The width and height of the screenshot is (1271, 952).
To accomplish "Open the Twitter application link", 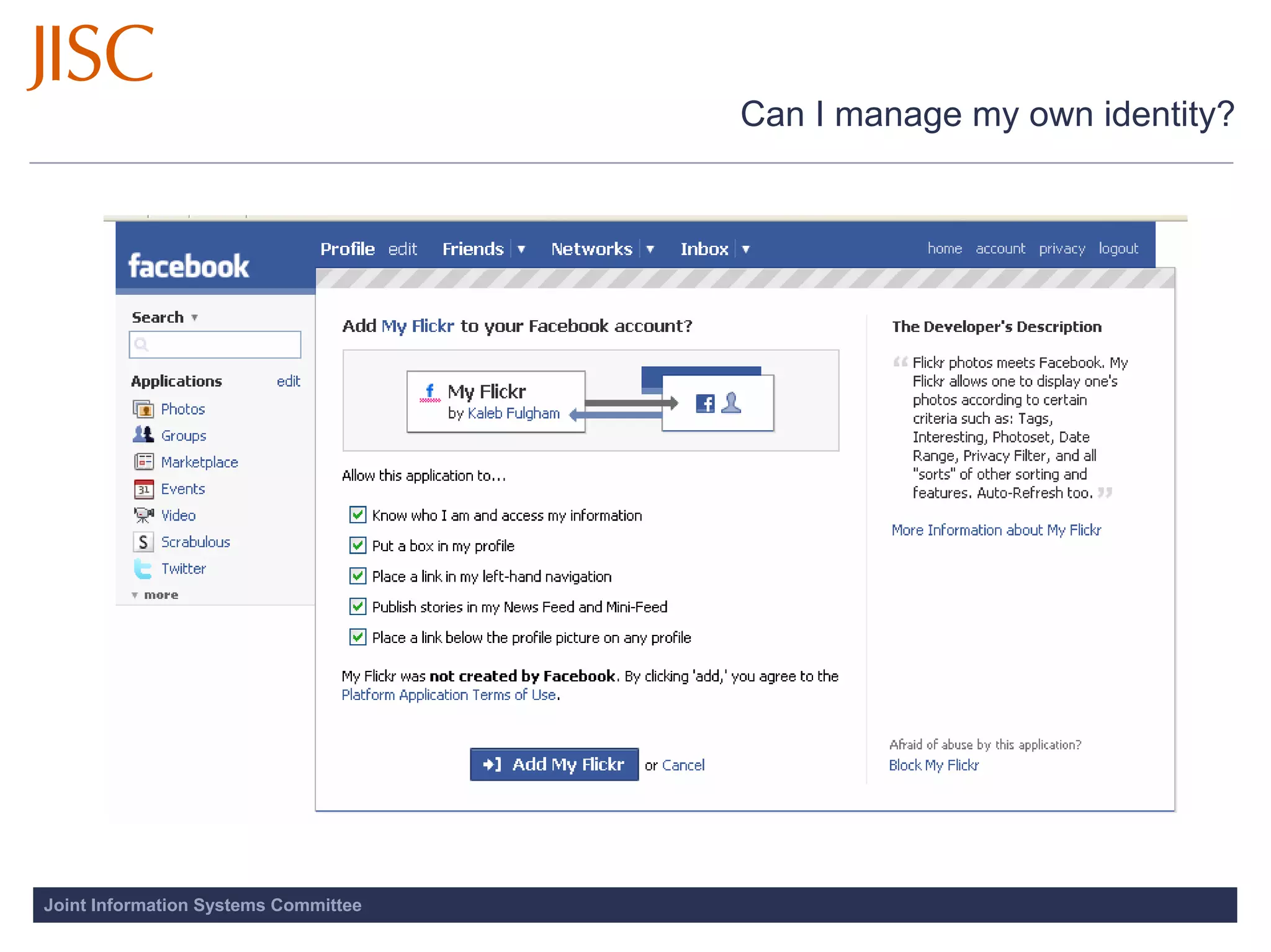I will click(184, 568).
